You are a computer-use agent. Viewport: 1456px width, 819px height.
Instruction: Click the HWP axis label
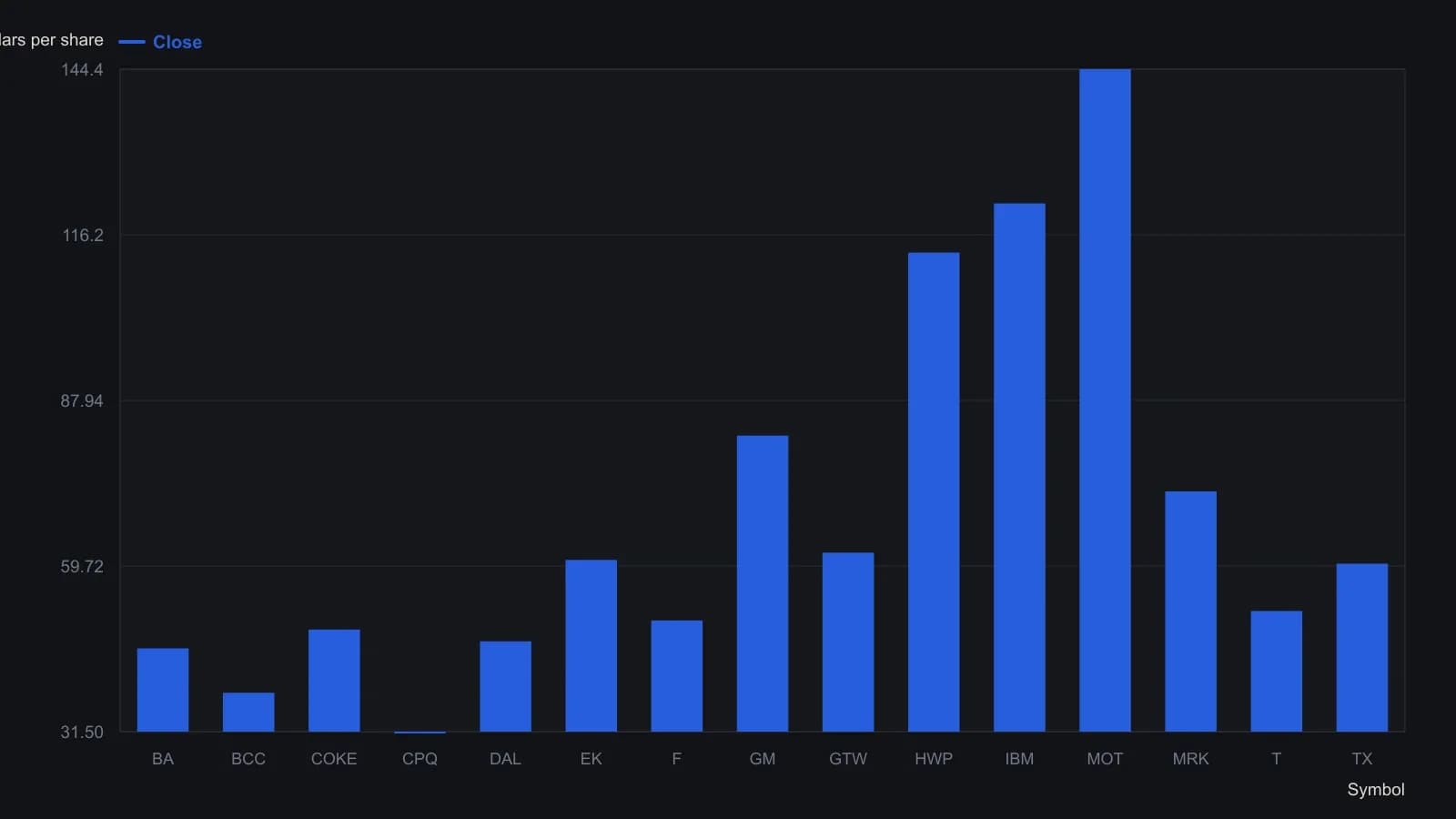tap(934, 759)
